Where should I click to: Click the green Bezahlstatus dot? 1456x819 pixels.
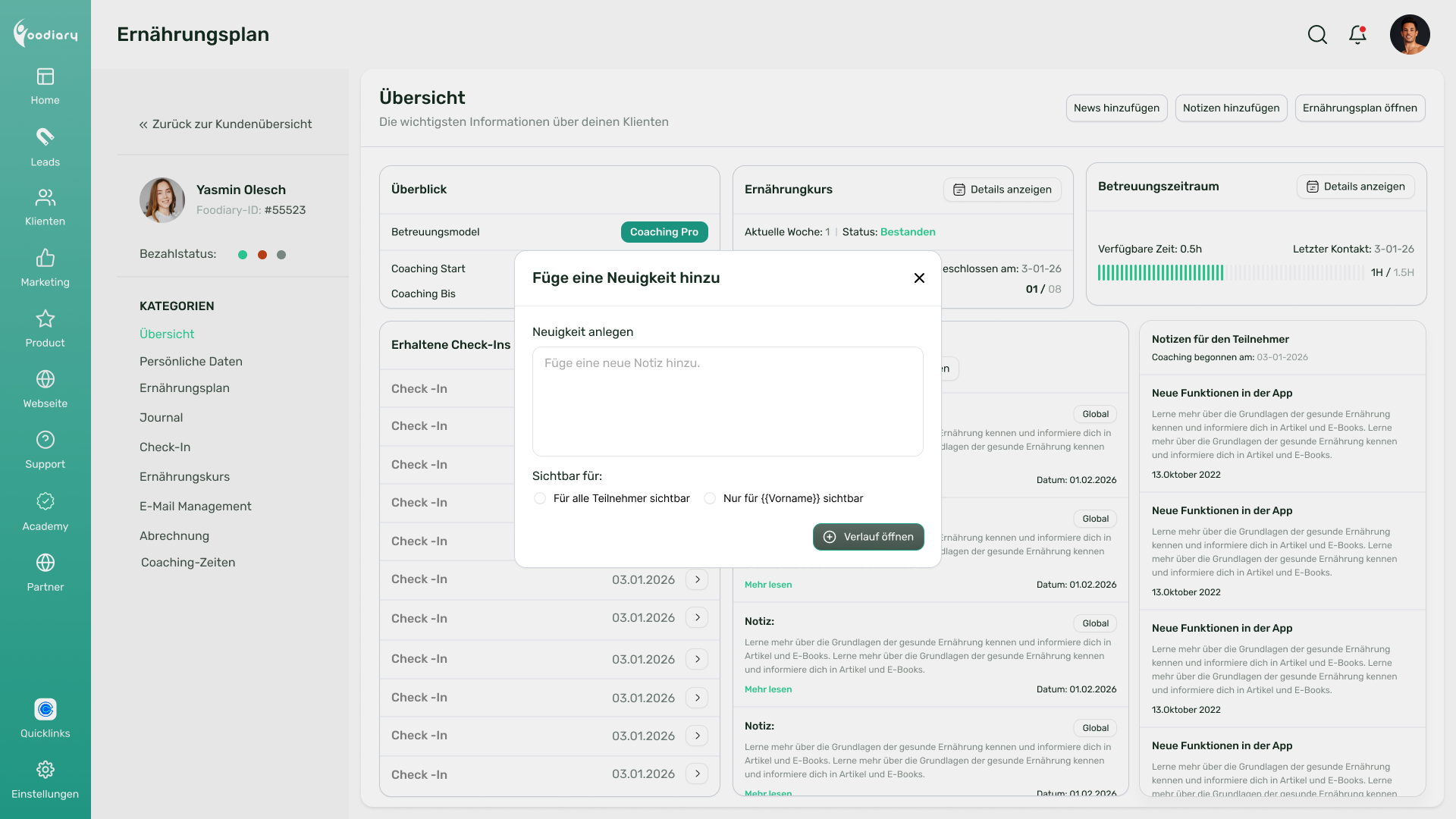(243, 255)
